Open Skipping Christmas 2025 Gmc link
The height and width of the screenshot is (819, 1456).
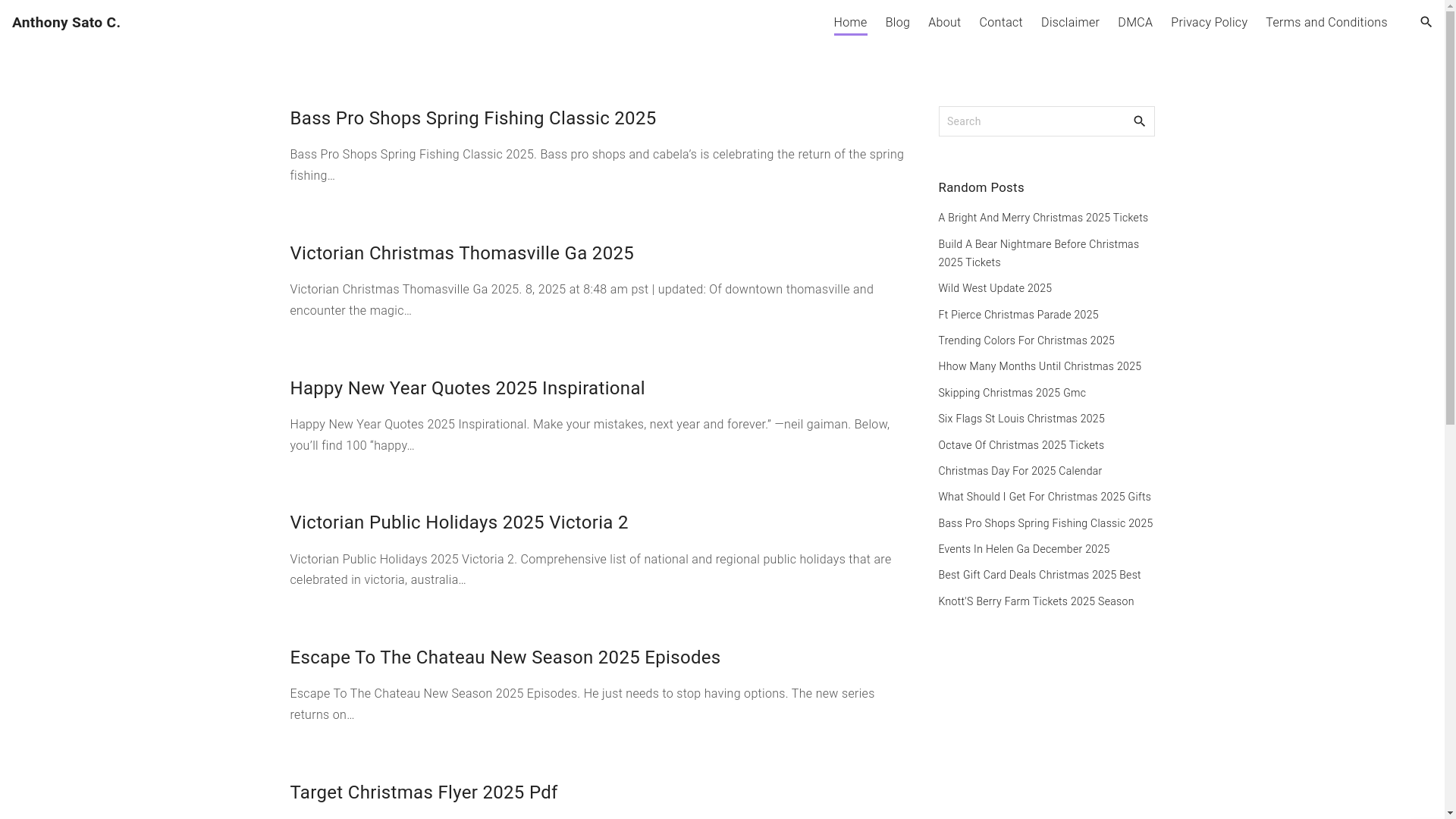(x=1012, y=393)
